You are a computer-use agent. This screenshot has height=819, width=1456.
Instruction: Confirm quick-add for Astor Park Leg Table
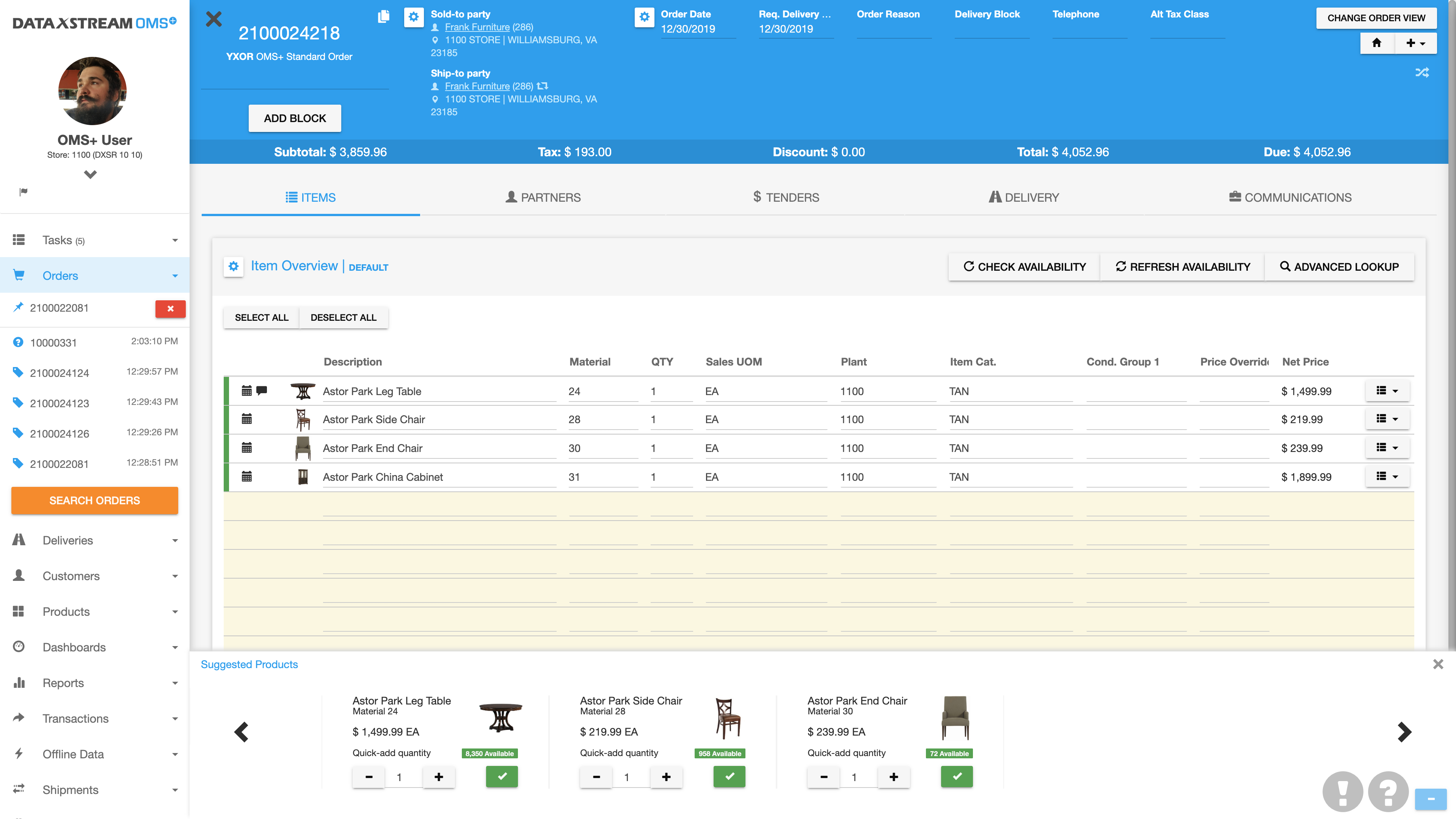tap(501, 776)
